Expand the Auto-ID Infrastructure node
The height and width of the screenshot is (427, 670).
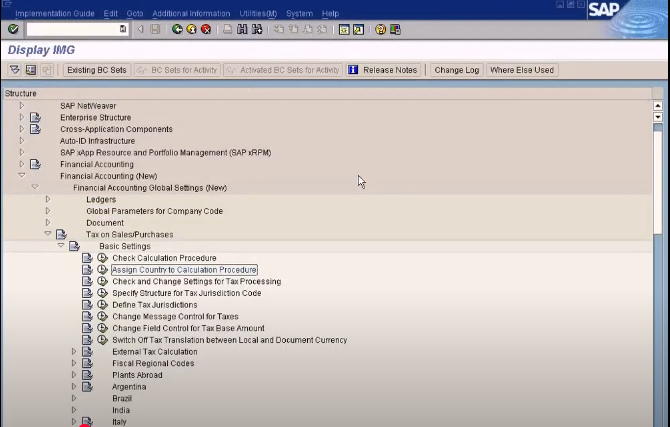pyautogui.click(x=22, y=141)
